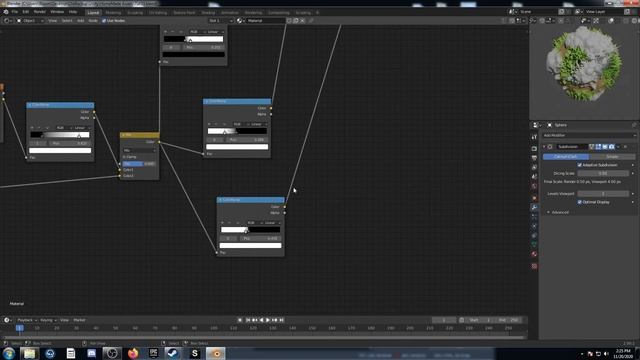The width and height of the screenshot is (640, 360).
Task: Browse materials with the material sphere icon
Action: click(240, 20)
